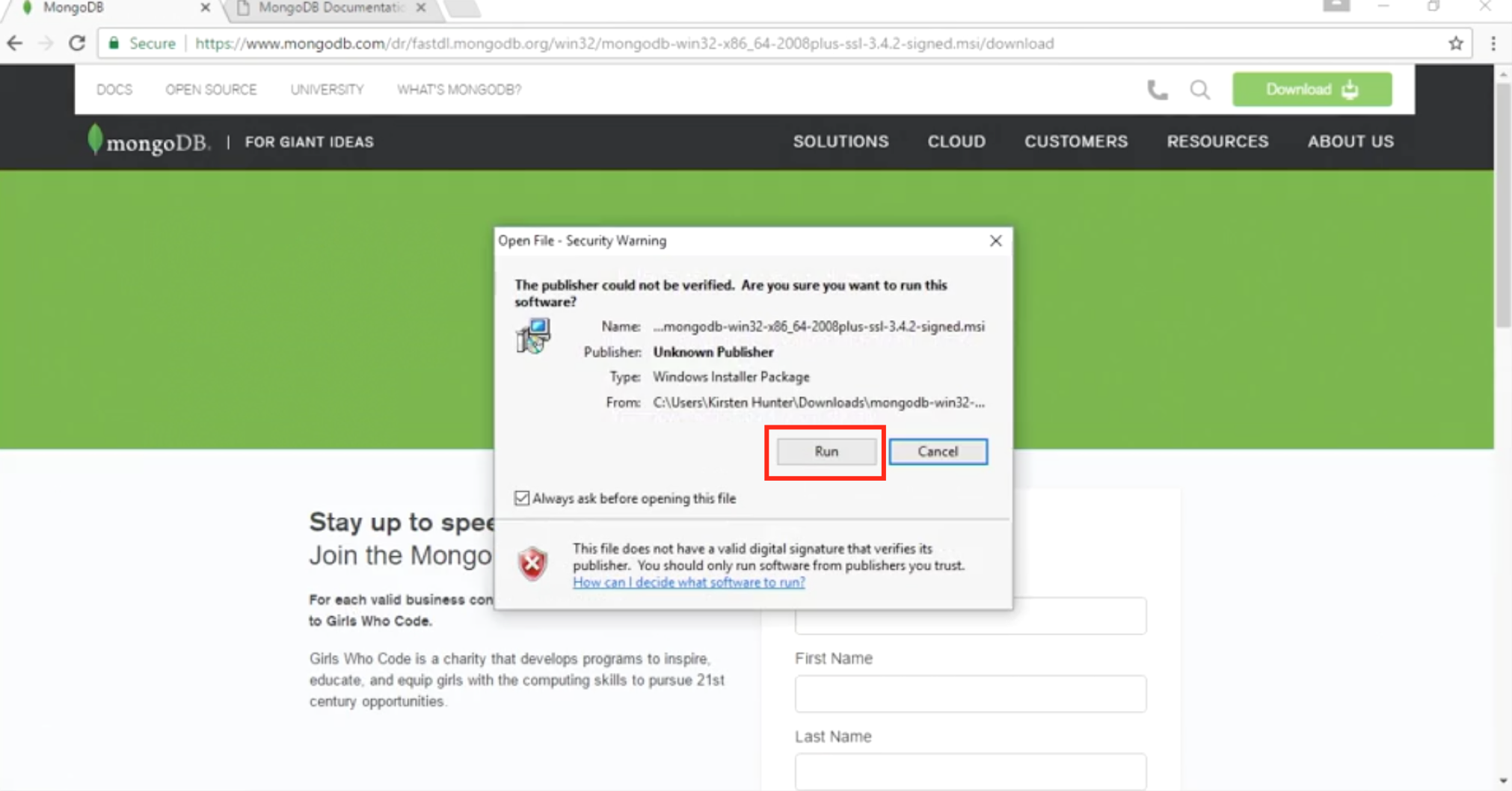Click the 'Unknown Publisher' text
The width and height of the screenshot is (1512, 791).
pos(713,352)
